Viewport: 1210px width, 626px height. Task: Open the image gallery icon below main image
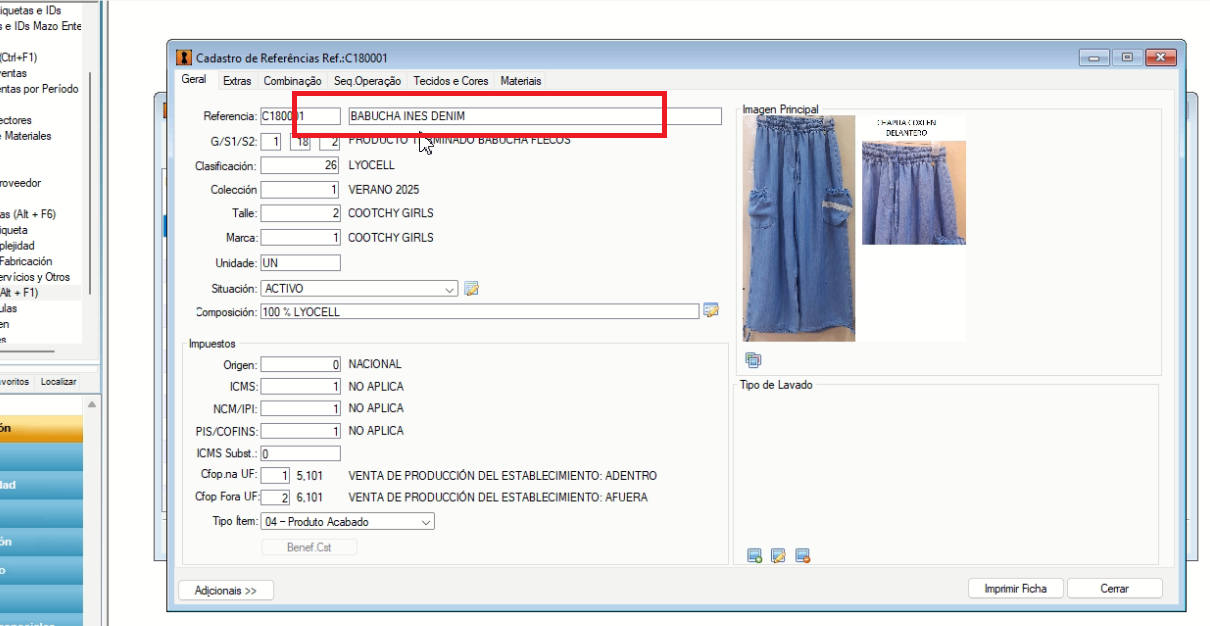click(753, 360)
